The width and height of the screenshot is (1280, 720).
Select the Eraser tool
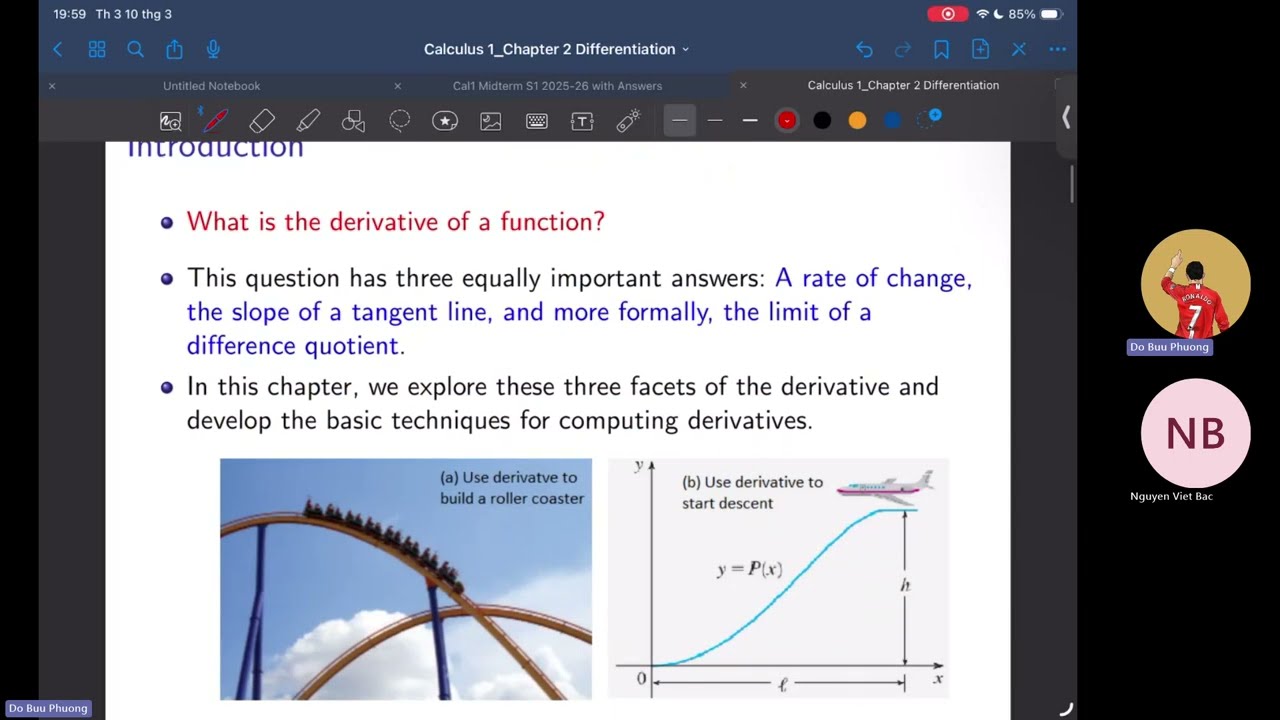tap(262, 121)
